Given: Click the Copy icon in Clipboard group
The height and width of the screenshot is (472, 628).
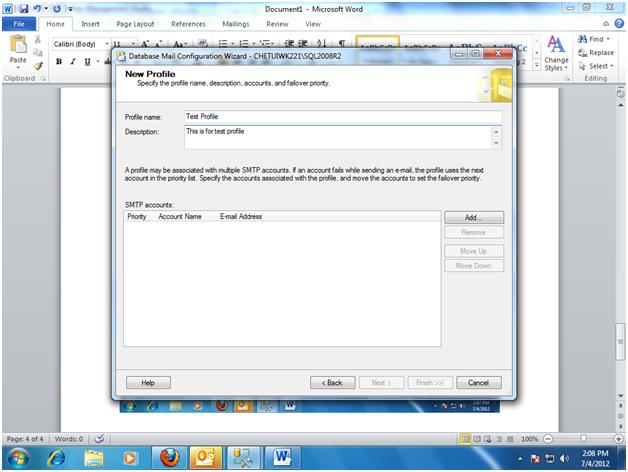Looking at the screenshot, I should pyautogui.click(x=38, y=52).
